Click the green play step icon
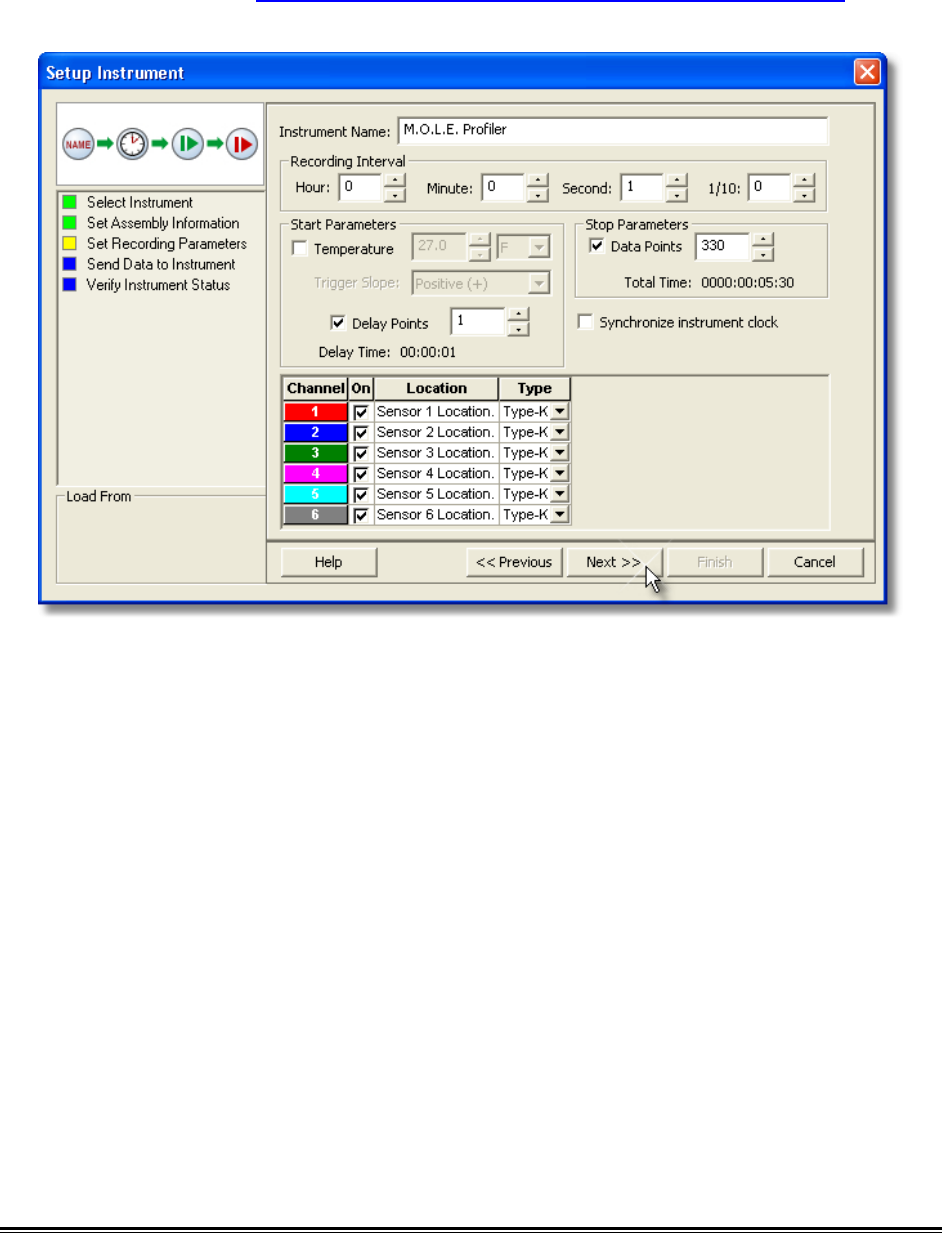Screen dimensions: 942x1233 click(186, 144)
